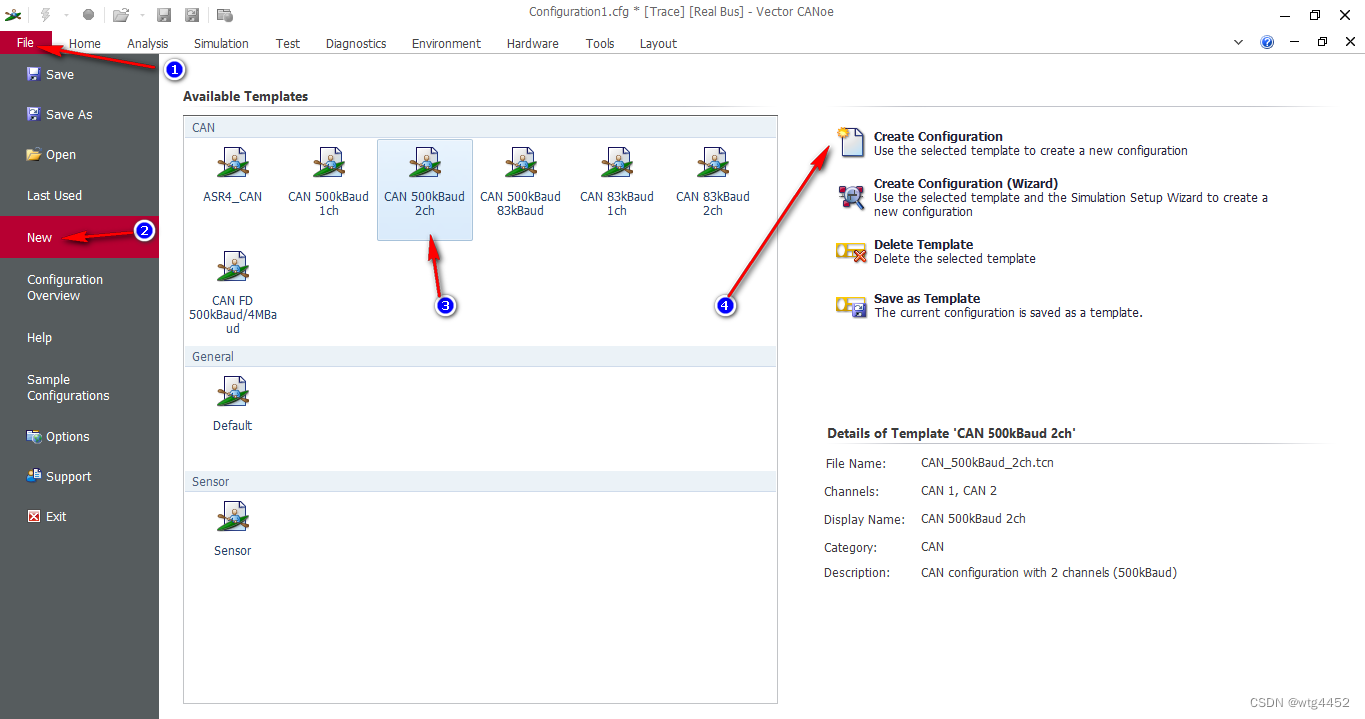Go to the Diagnostics ribbon tab
This screenshot has height=719, width=1365.
click(x=356, y=43)
